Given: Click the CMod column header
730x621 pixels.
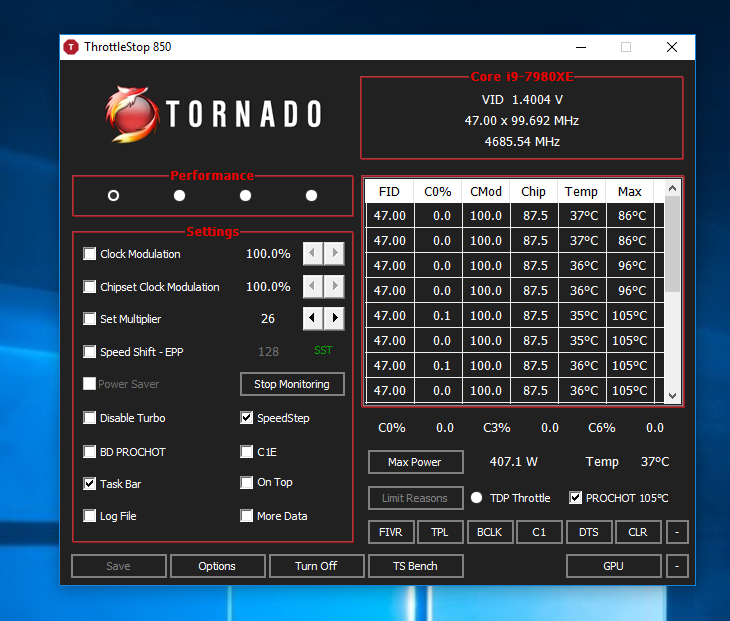Looking at the screenshot, I should click(x=486, y=191).
